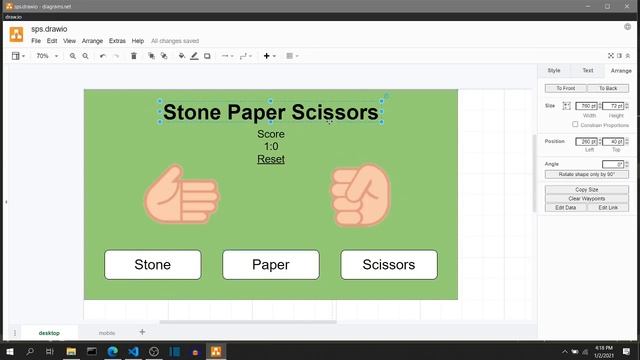
Task: Open the Line Color pencil tool
Action: coord(194,56)
